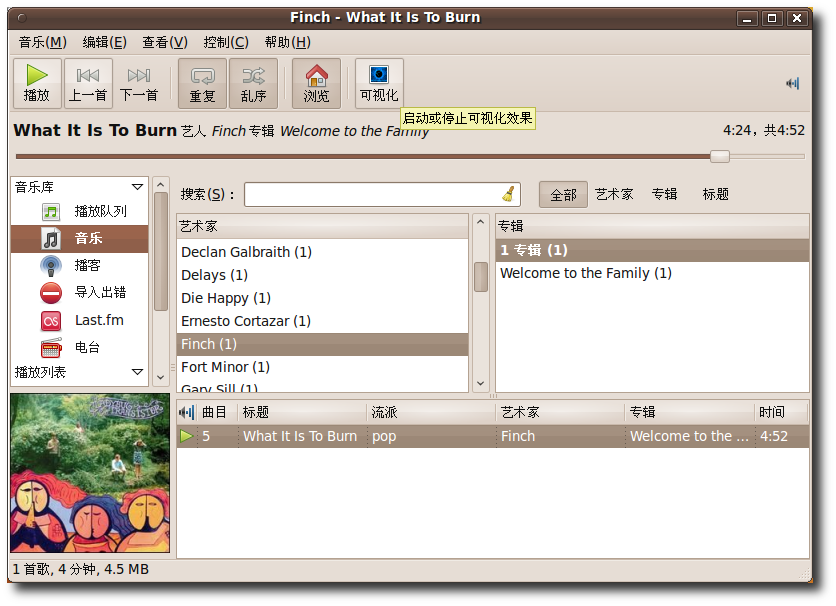The width and height of the screenshot is (836, 606).
Task: Open the 播客 podcasts source
Action: coord(79,265)
